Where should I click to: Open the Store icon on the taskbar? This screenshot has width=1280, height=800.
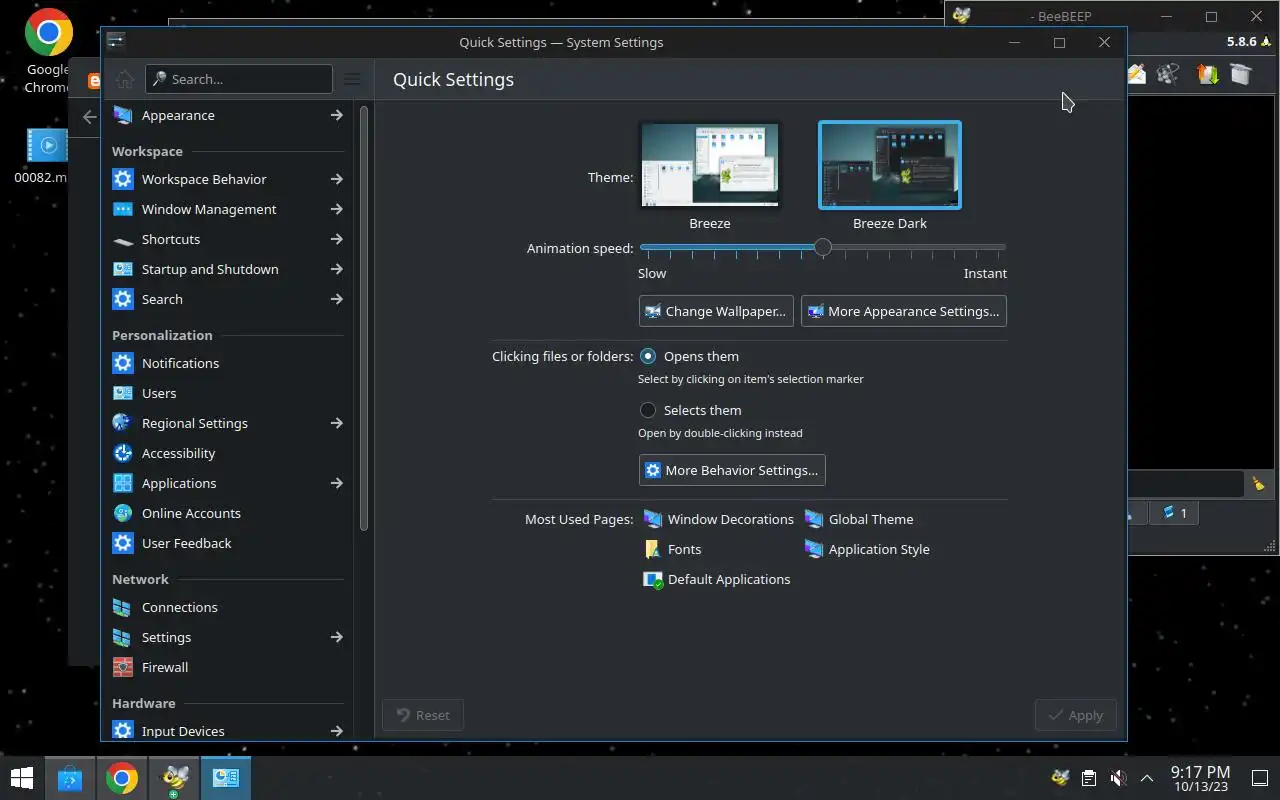coord(69,778)
